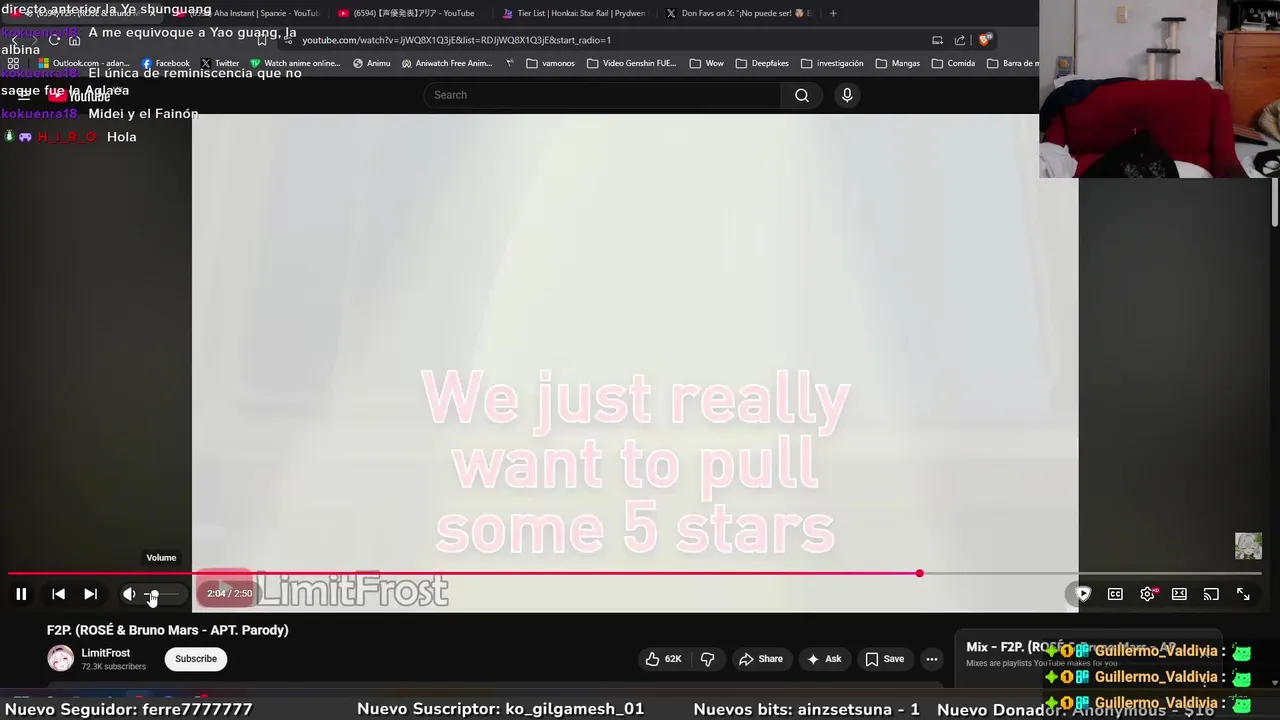The height and width of the screenshot is (720, 1280).
Task: Dislike the video
Action: [708, 659]
